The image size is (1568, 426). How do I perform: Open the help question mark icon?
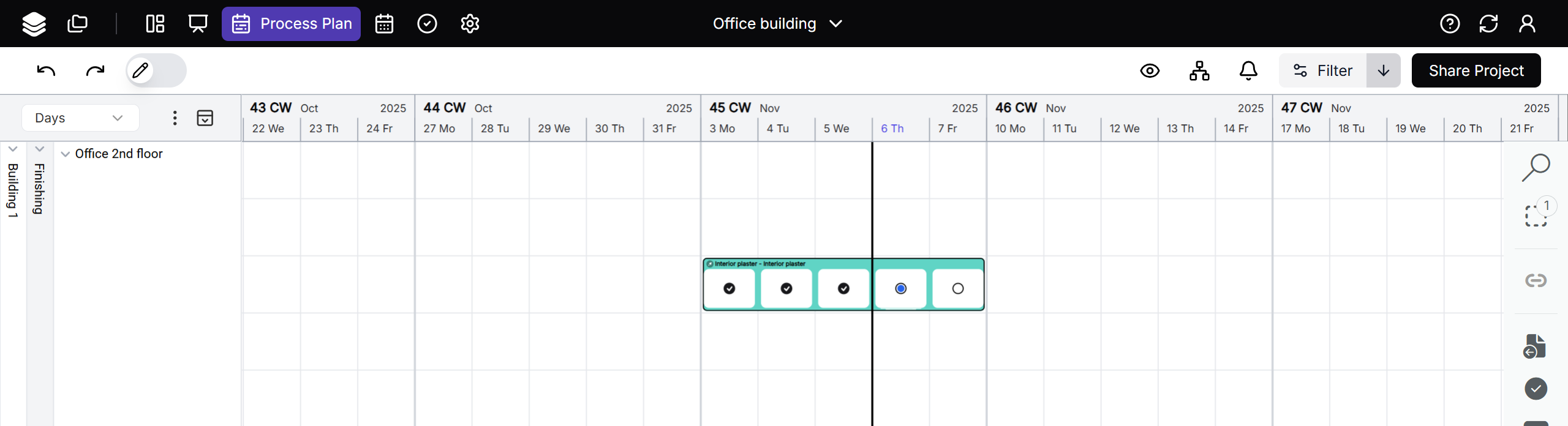point(1450,24)
